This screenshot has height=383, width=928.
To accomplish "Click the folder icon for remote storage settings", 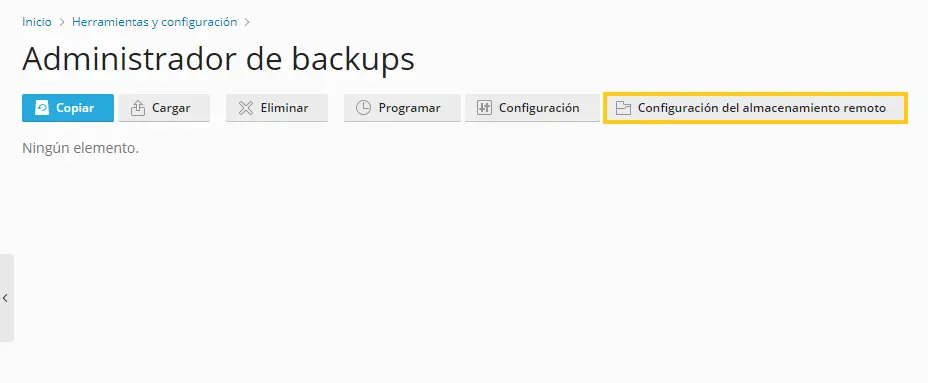I will (623, 108).
